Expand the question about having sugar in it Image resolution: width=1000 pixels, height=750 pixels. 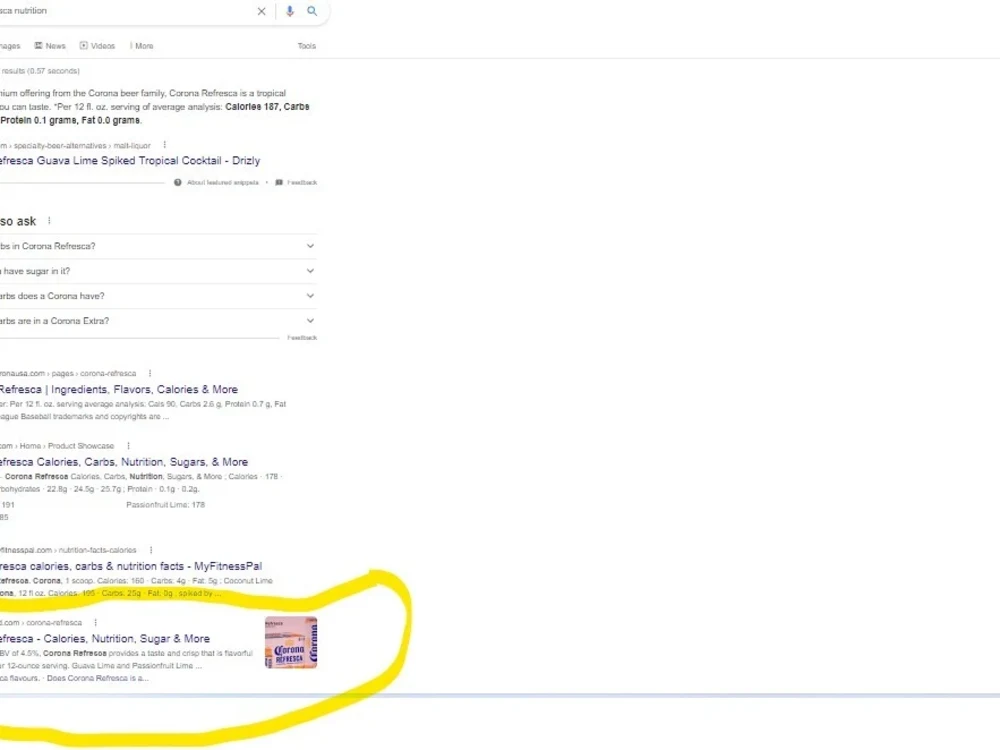pos(158,271)
